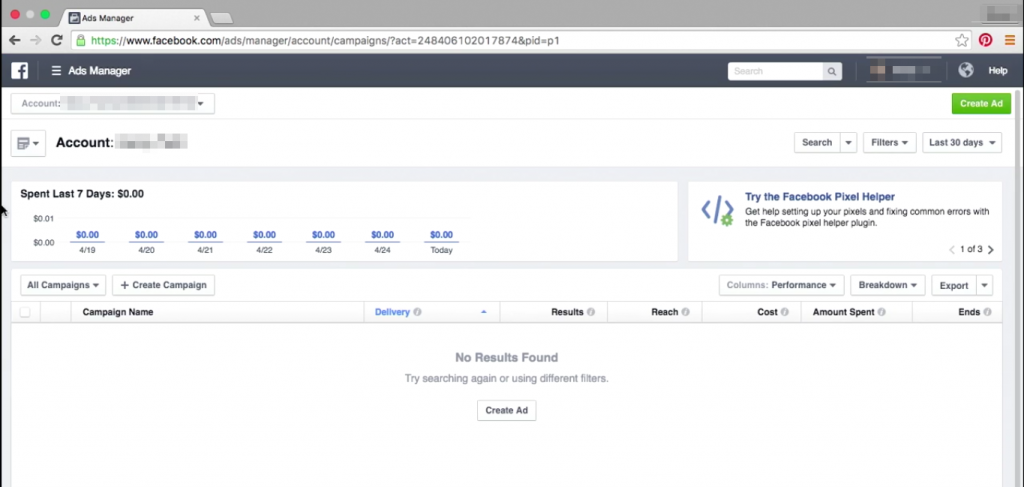This screenshot has height=487, width=1024.
Task: Open Try the Facebook Pixel Helper link
Action: (820, 196)
